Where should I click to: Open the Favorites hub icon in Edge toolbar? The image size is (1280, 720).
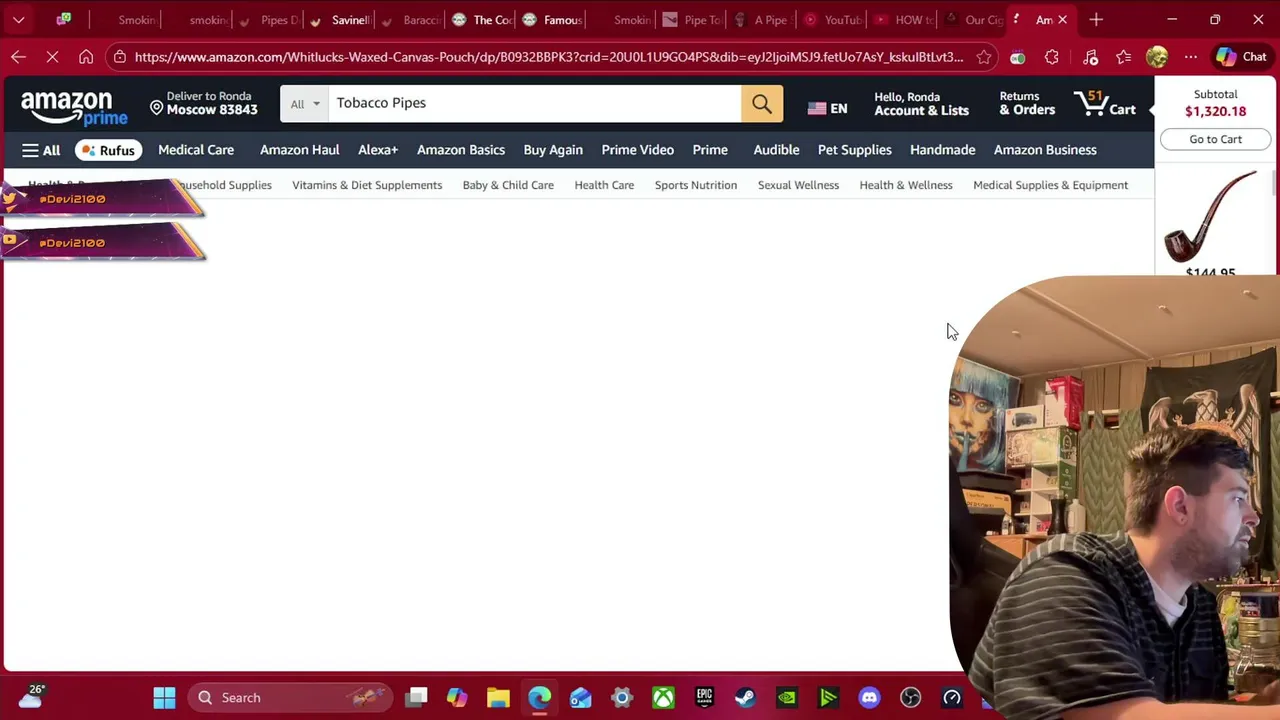coord(1124,57)
